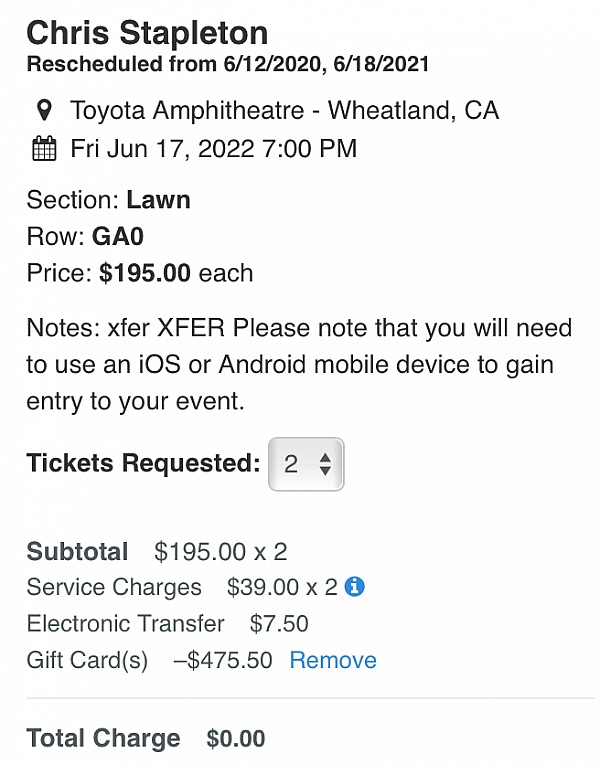Viewport: 600px width, 764px height.
Task: Click the Electronic Transfer $7.50 line
Action: [167, 624]
